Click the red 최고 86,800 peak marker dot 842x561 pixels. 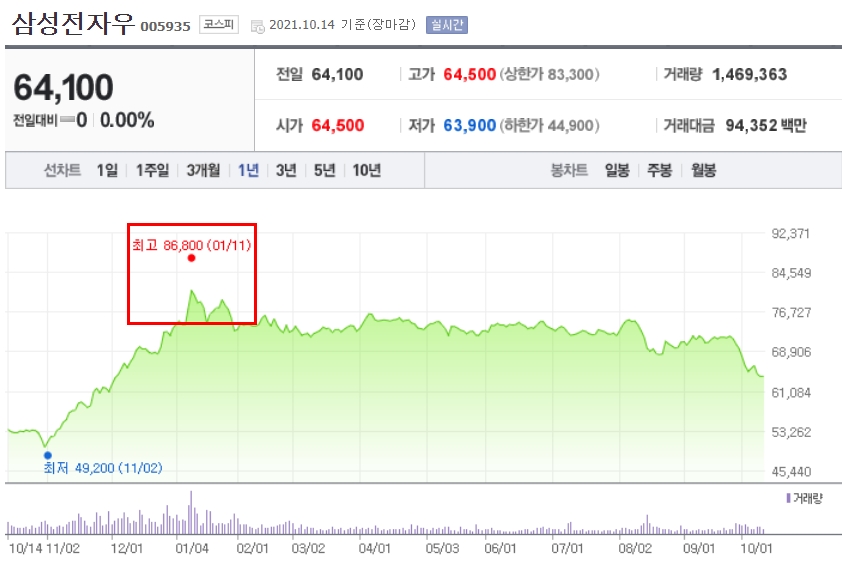pos(191,258)
